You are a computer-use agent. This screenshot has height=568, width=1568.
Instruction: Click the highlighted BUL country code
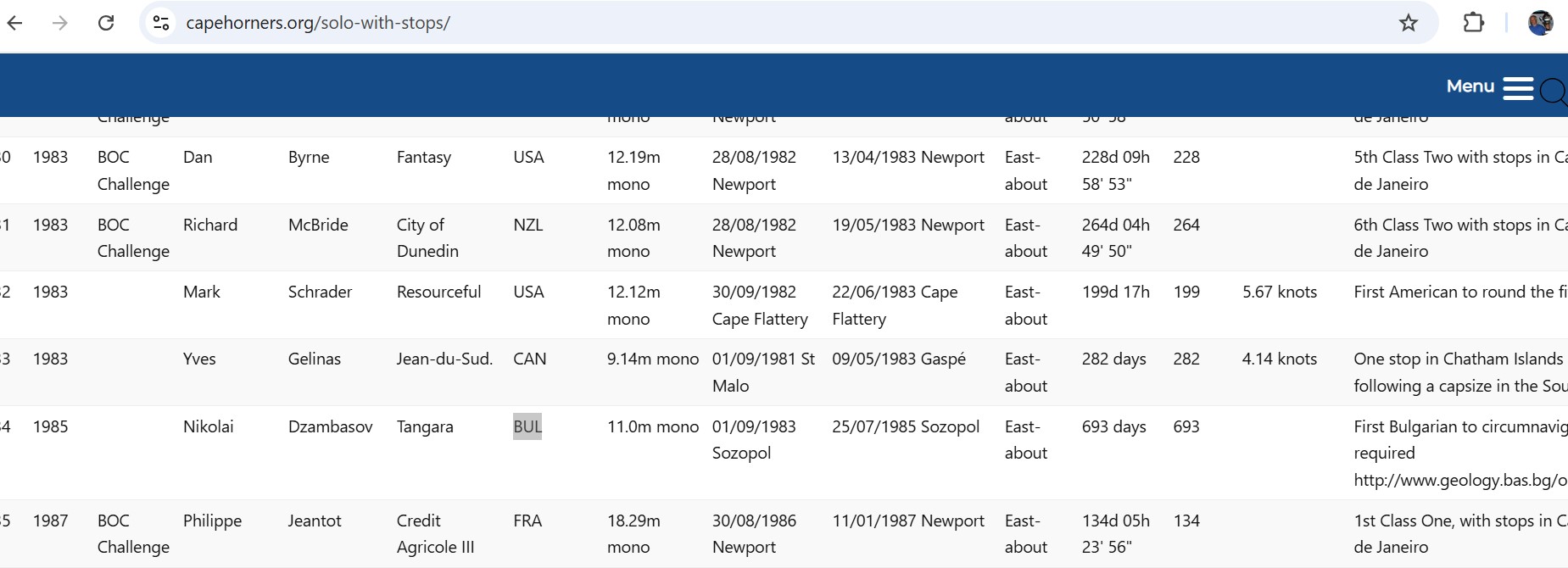[527, 426]
